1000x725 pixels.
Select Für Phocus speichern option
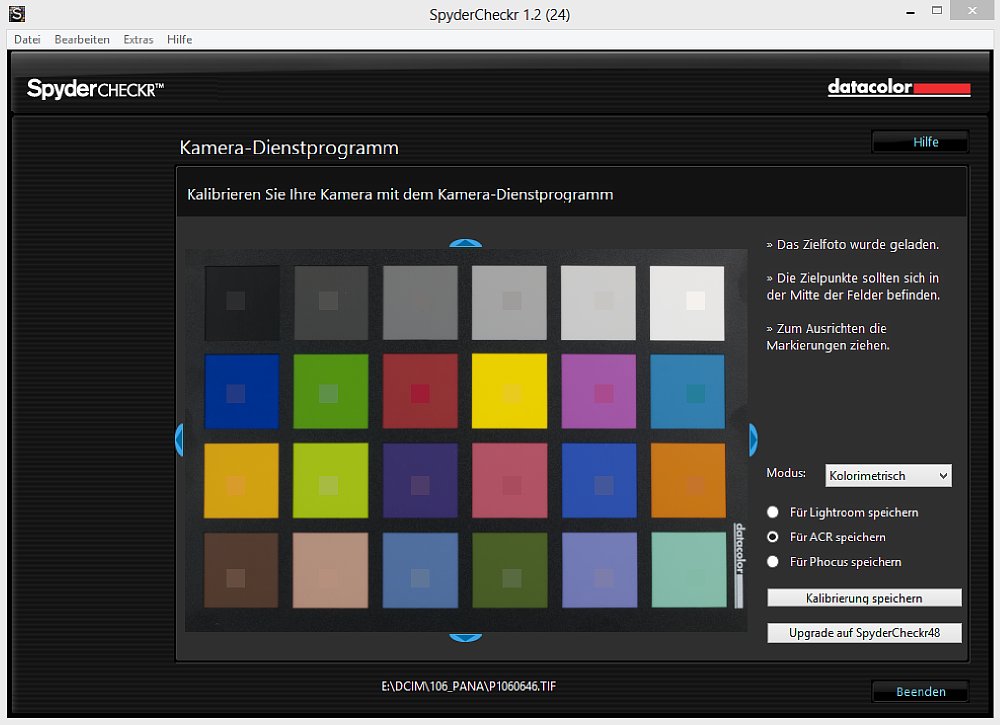click(x=773, y=562)
